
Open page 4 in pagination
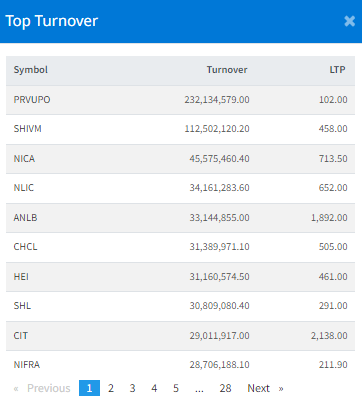pyautogui.click(x=154, y=388)
